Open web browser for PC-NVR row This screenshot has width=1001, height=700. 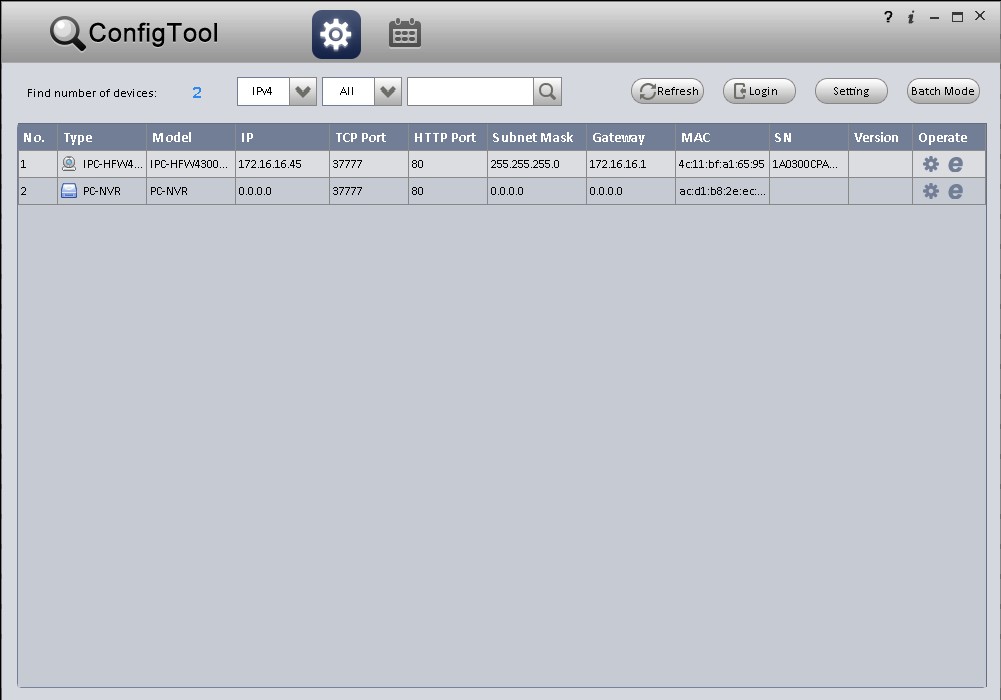[x=955, y=191]
